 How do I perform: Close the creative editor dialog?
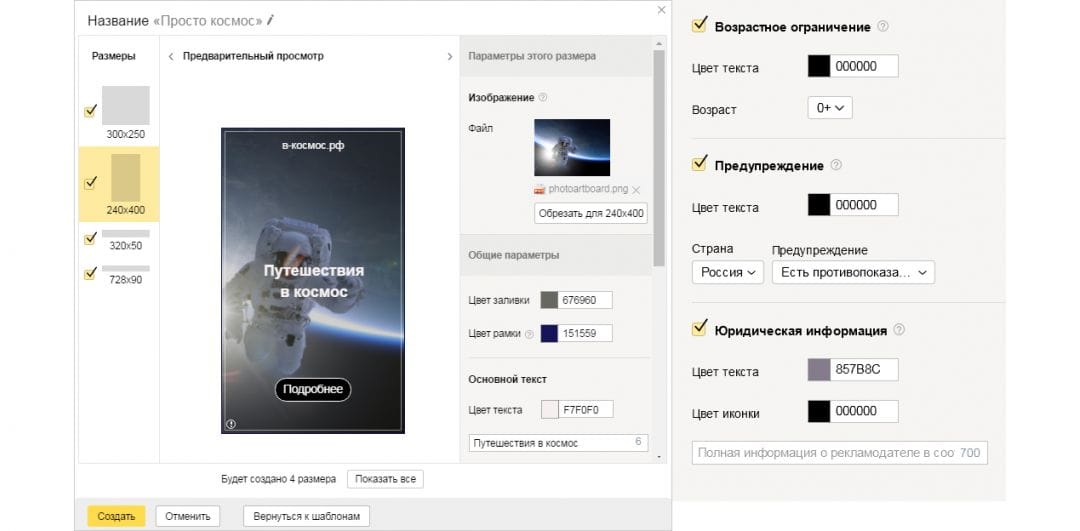(x=661, y=10)
